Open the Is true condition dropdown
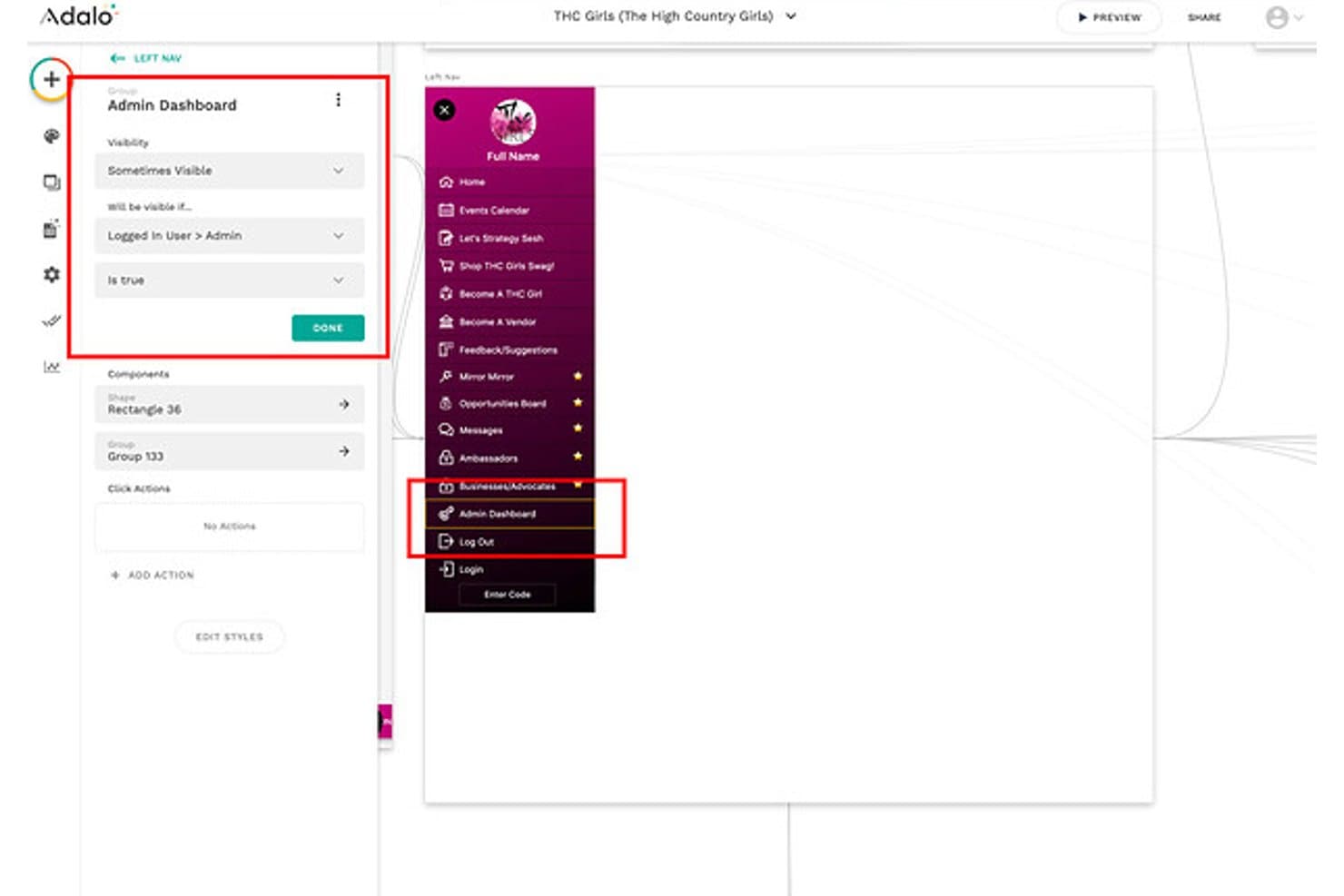 tap(229, 281)
